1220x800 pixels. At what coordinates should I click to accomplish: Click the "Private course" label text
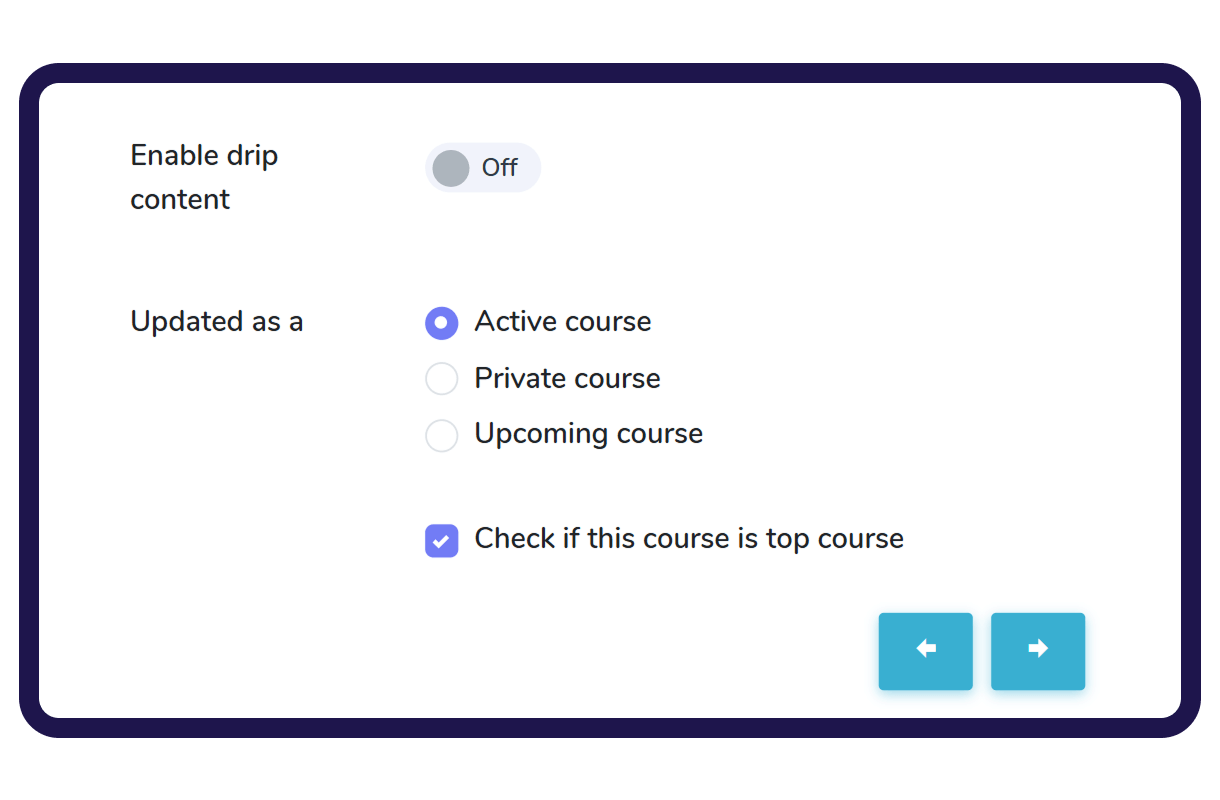(x=567, y=378)
